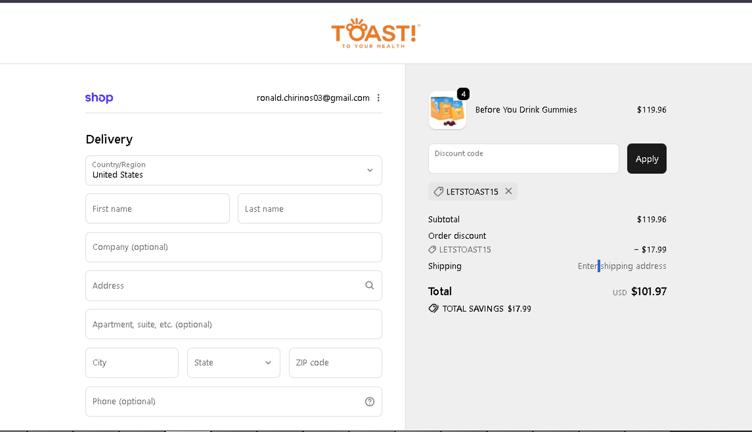Click the Shipping label
This screenshot has width=752, height=432.
[445, 266]
